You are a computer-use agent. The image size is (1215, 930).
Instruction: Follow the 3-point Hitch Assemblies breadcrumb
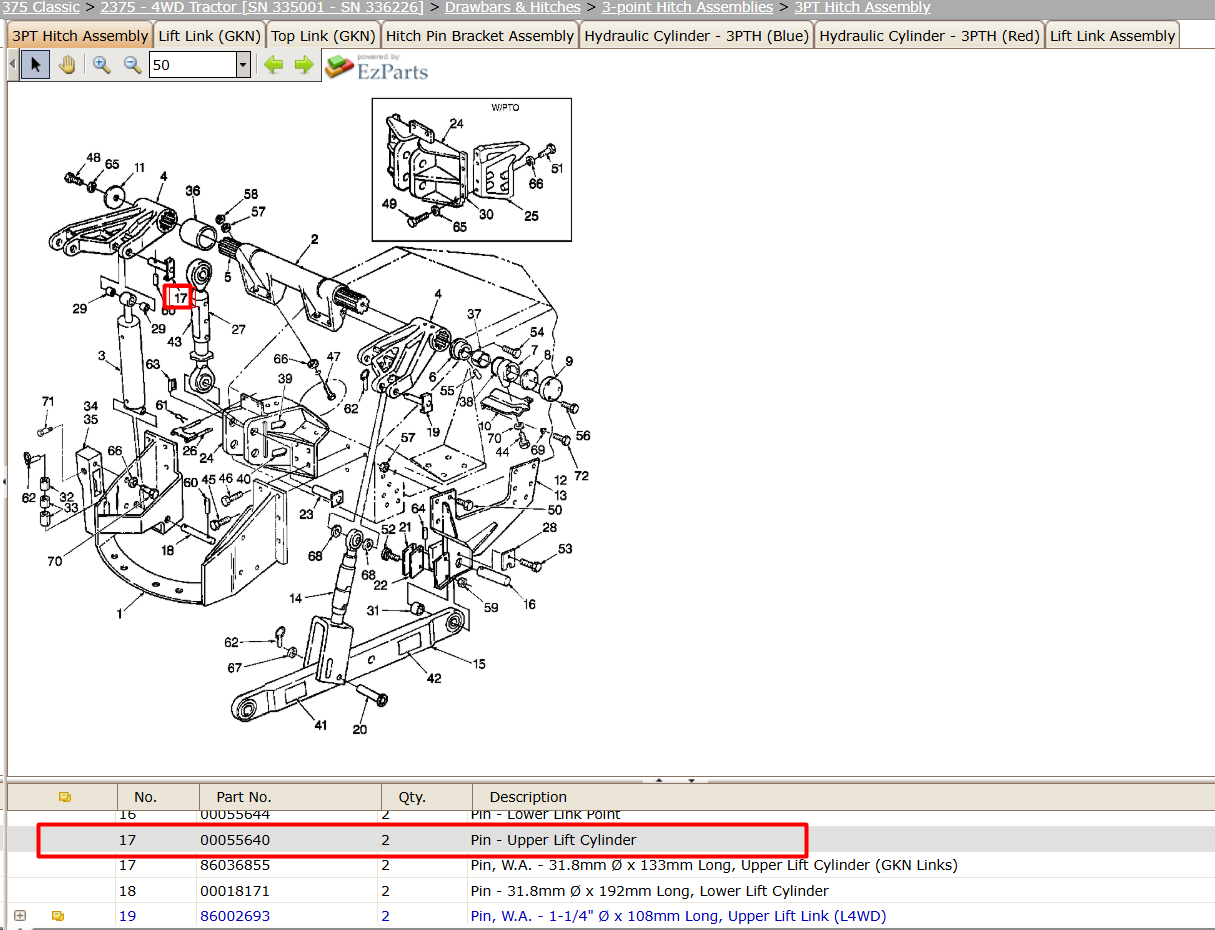pyautogui.click(x=687, y=7)
